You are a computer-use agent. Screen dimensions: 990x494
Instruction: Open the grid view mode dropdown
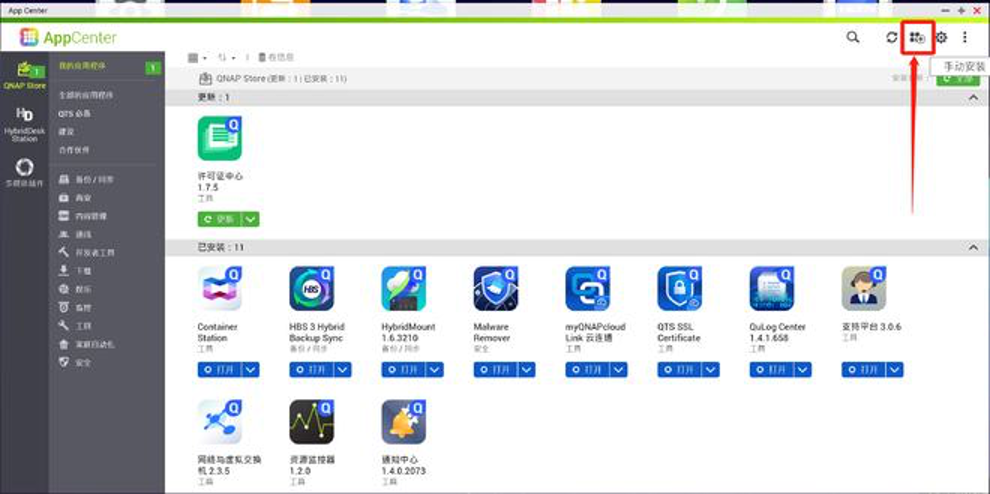(x=197, y=57)
